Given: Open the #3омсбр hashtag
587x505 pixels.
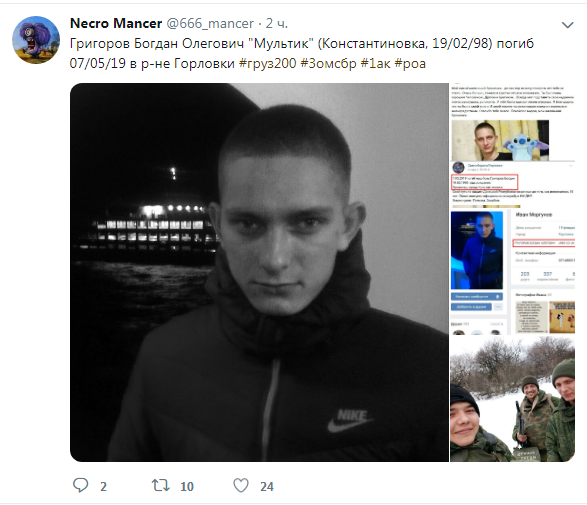Looking at the screenshot, I should tap(328, 64).
